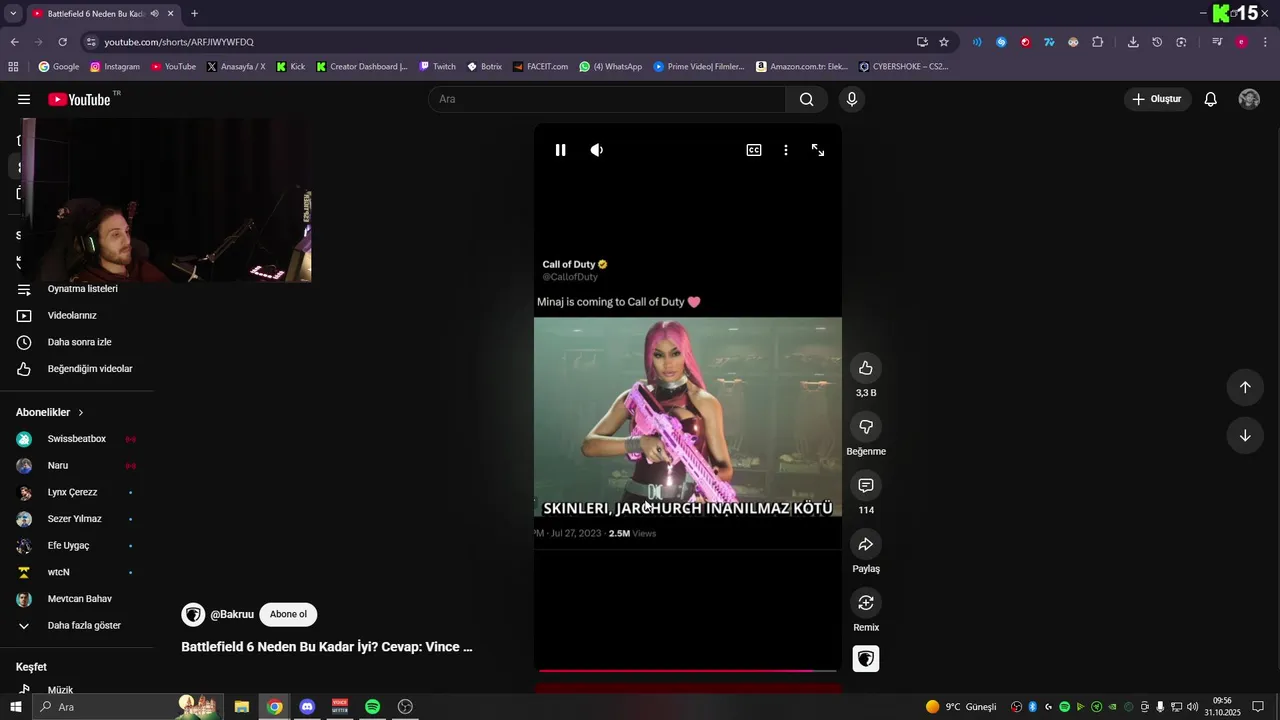Open the @Bakruu channel link
The height and width of the screenshot is (720, 1280).
232,614
